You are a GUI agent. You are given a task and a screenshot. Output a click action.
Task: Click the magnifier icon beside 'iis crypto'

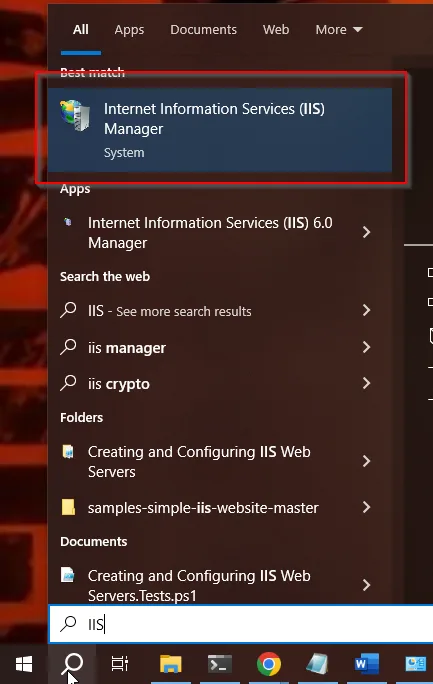click(68, 383)
